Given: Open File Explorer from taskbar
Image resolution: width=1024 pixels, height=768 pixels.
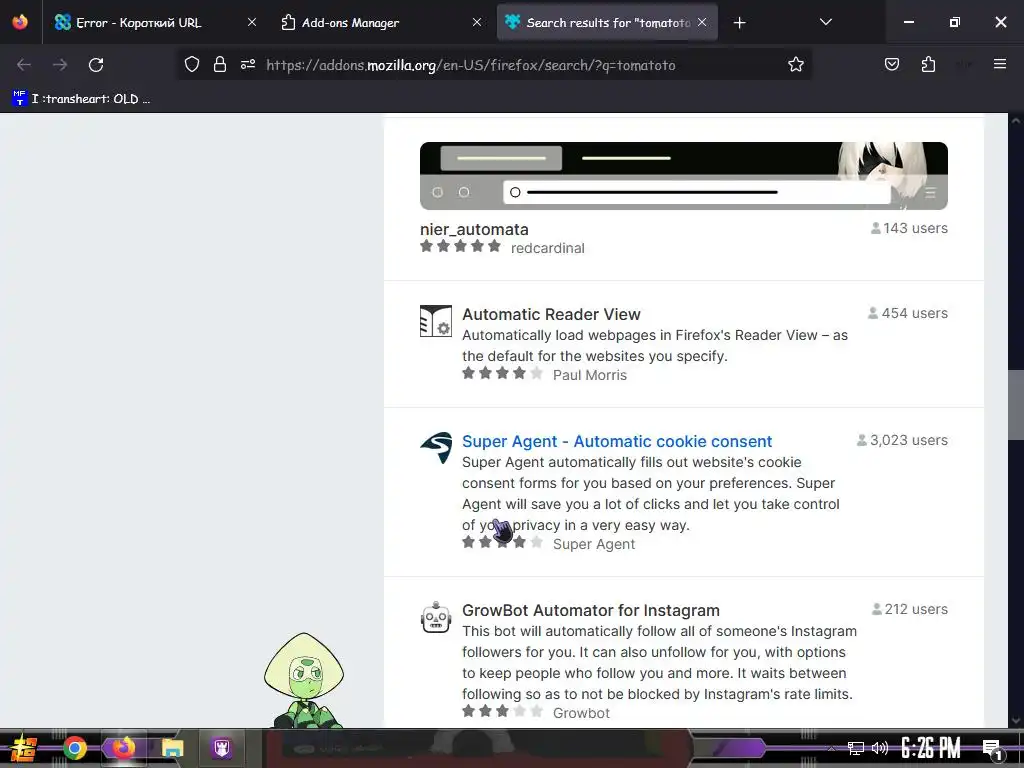Looking at the screenshot, I should (x=173, y=748).
